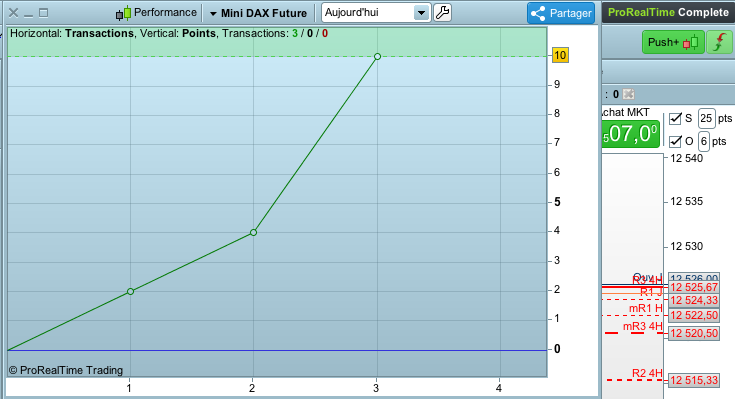Click the 12 524,33 price label
The width and height of the screenshot is (735, 399).
point(694,301)
